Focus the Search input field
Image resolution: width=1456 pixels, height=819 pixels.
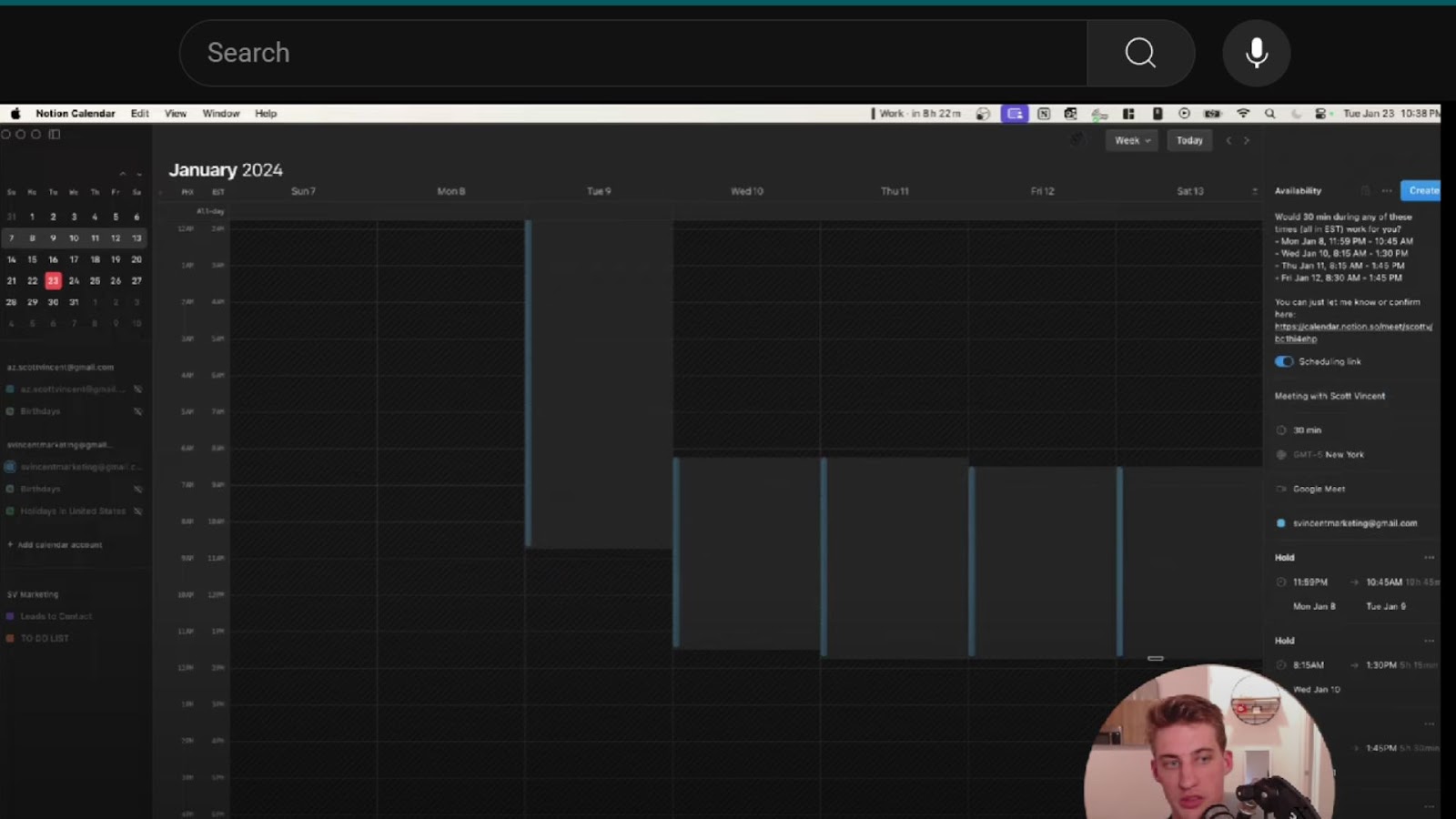coord(633,53)
